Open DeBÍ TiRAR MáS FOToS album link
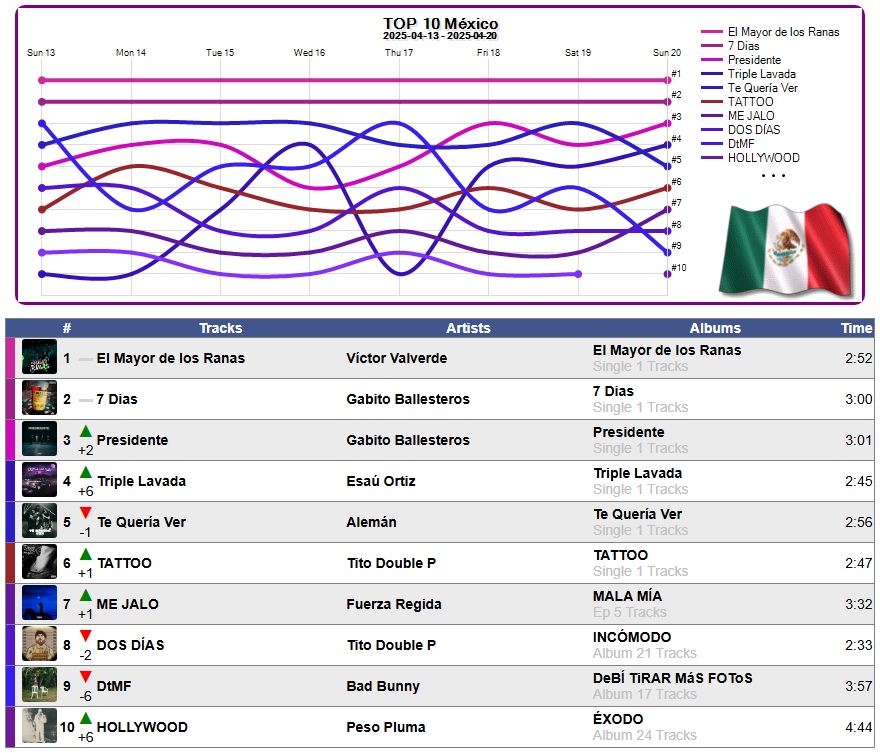This screenshot has width=880, height=753. coord(672,678)
